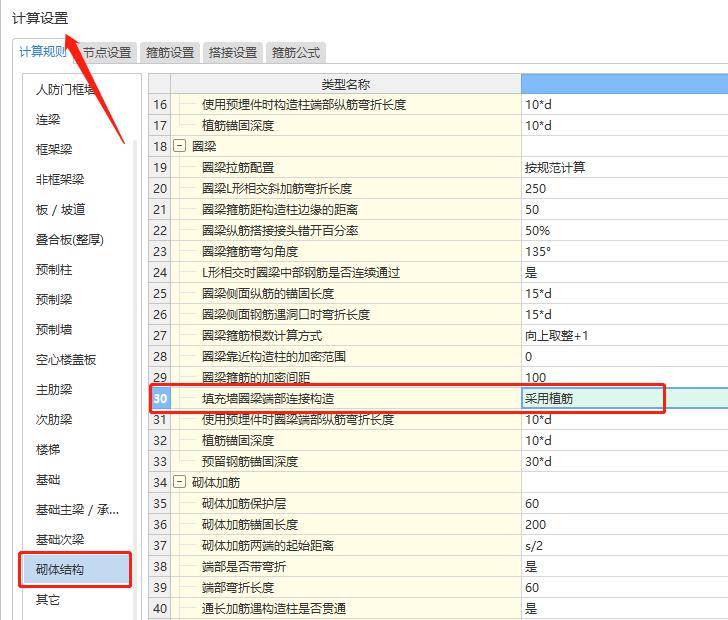Select row number 30 header
This screenshot has height=620, width=728.
click(x=160, y=398)
